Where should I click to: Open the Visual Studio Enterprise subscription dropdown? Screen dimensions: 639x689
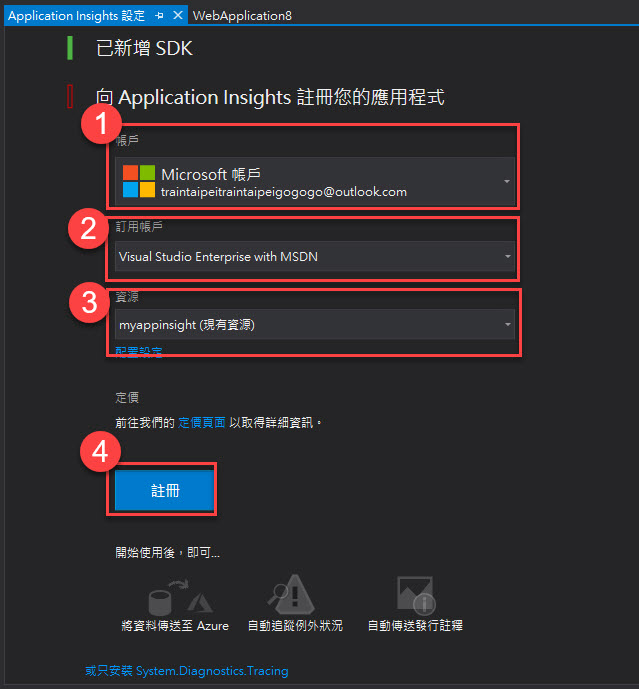coord(314,256)
